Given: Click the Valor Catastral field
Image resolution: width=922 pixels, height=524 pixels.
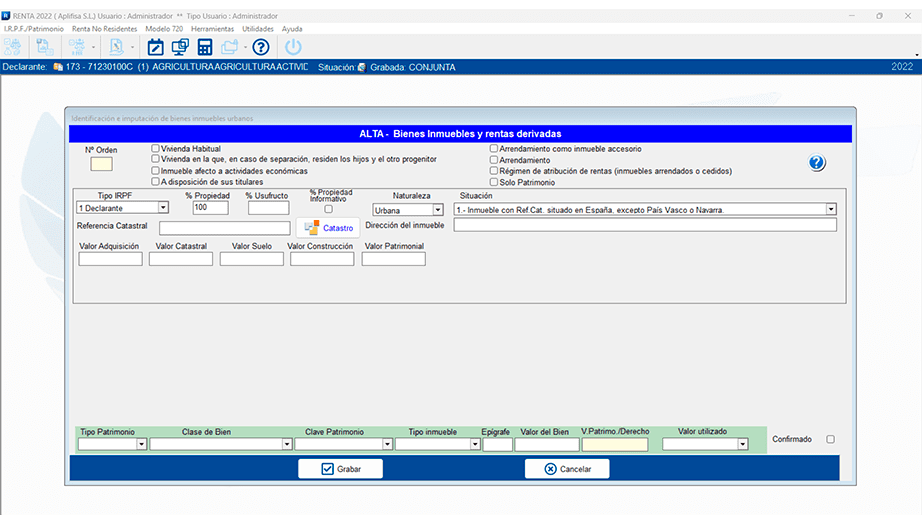Looking at the screenshot, I should coord(181,259).
